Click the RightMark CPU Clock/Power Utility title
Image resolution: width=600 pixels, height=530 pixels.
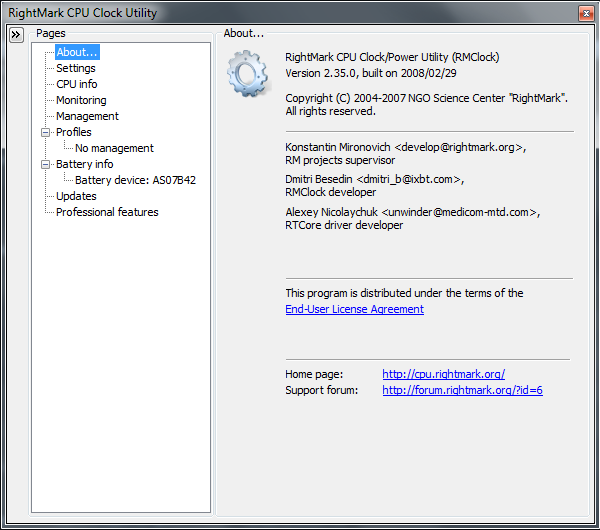pyautogui.click(x=392, y=57)
